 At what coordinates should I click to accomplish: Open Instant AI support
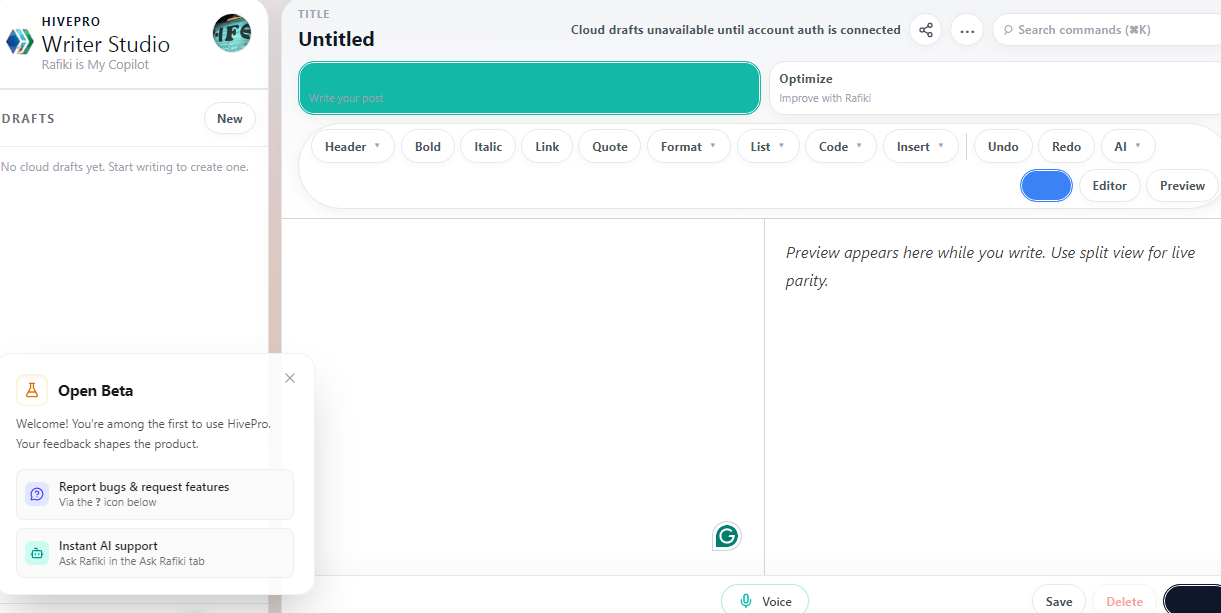(155, 553)
